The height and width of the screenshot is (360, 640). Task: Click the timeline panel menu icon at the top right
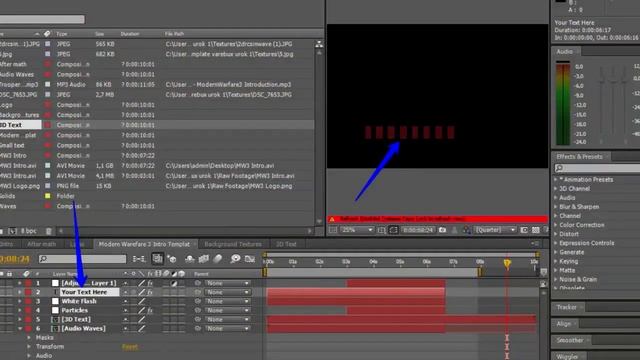coord(536,244)
